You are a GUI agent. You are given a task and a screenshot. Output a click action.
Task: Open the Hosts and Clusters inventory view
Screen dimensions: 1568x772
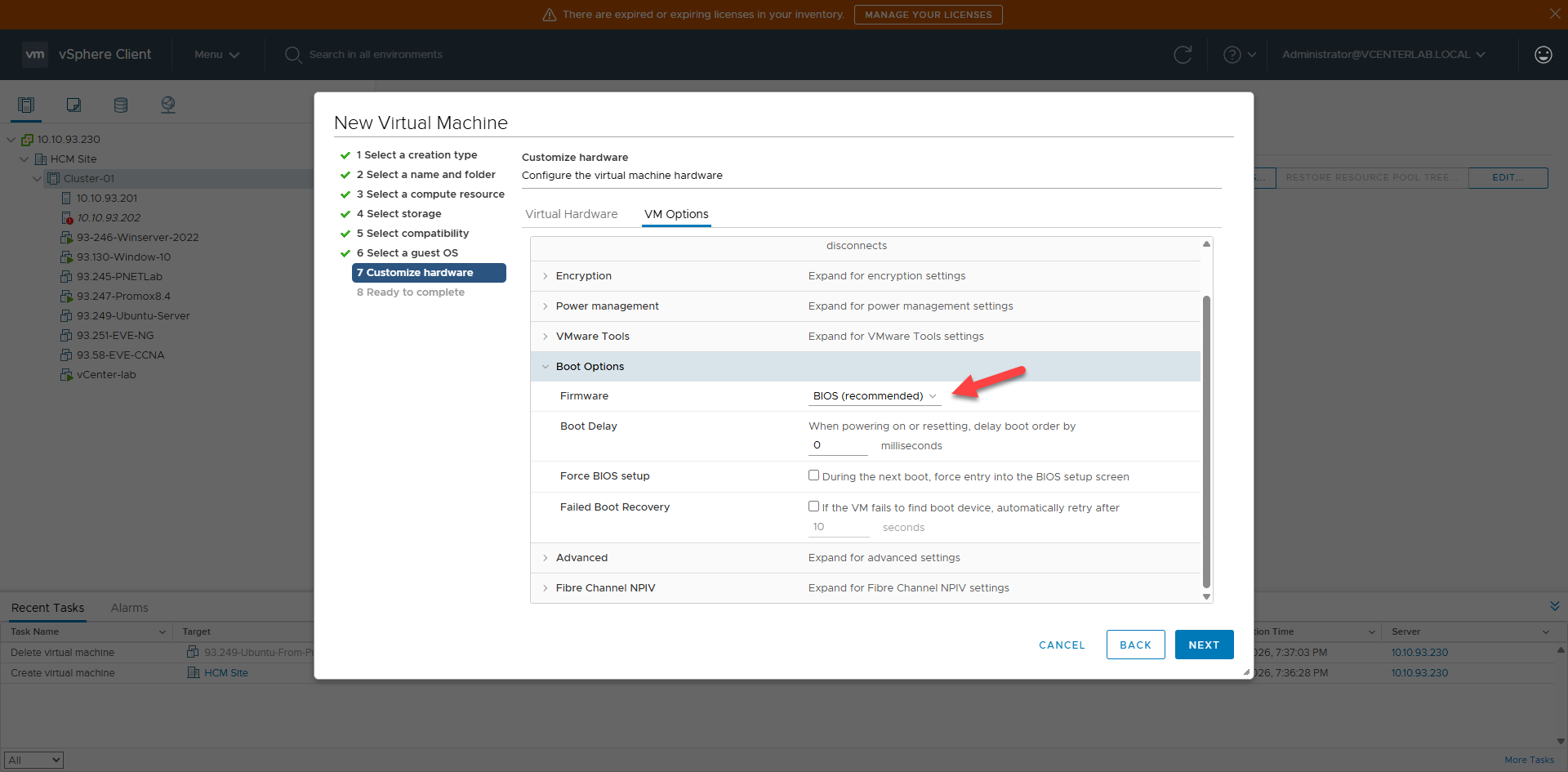click(x=25, y=105)
